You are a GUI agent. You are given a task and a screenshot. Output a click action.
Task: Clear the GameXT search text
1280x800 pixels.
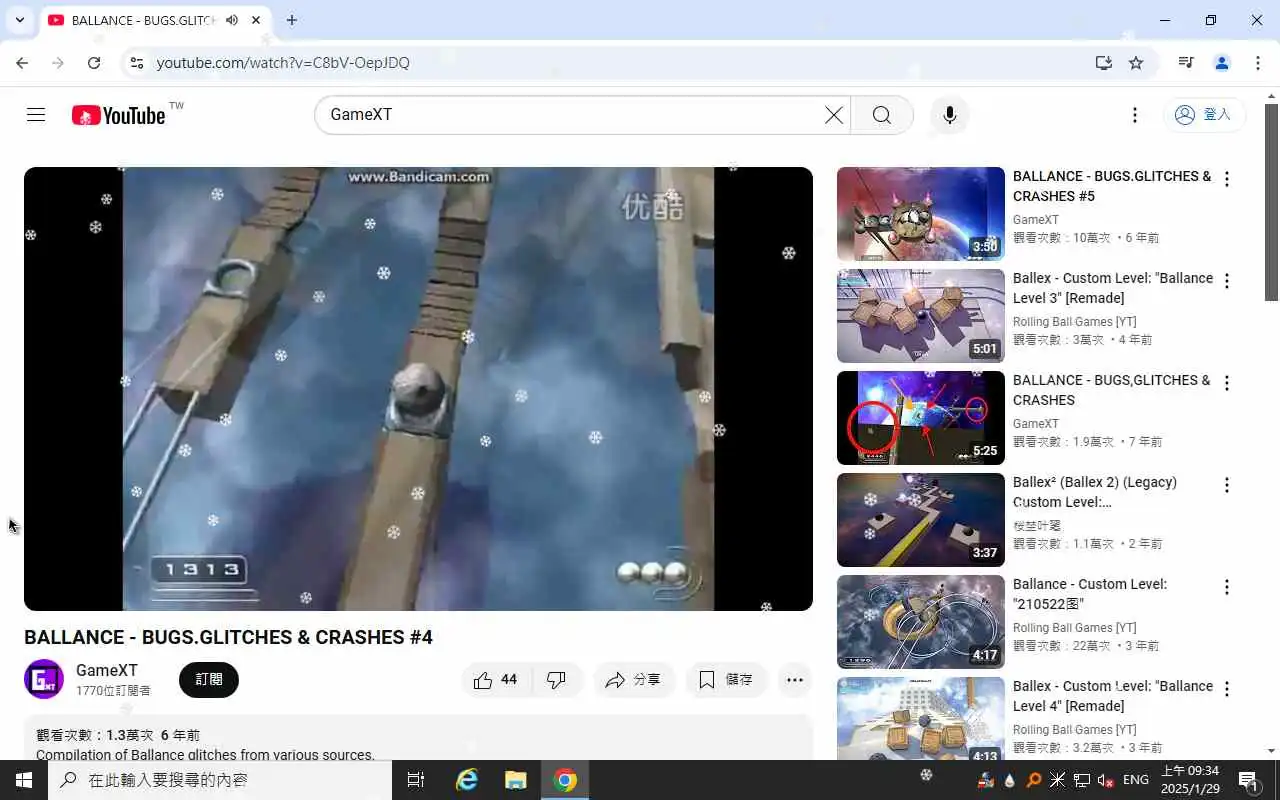point(833,115)
